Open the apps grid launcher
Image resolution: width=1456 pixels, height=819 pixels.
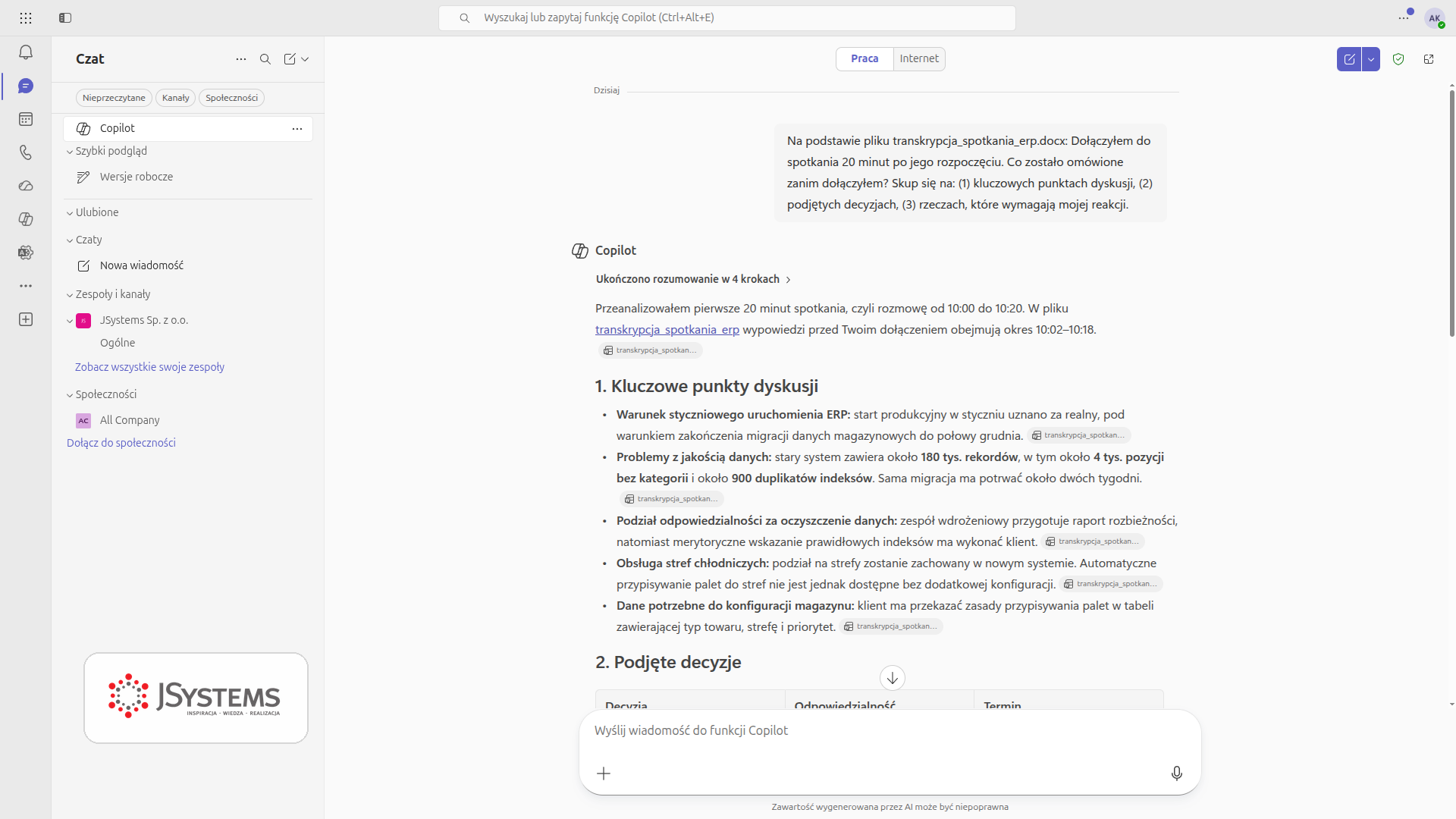coord(26,17)
